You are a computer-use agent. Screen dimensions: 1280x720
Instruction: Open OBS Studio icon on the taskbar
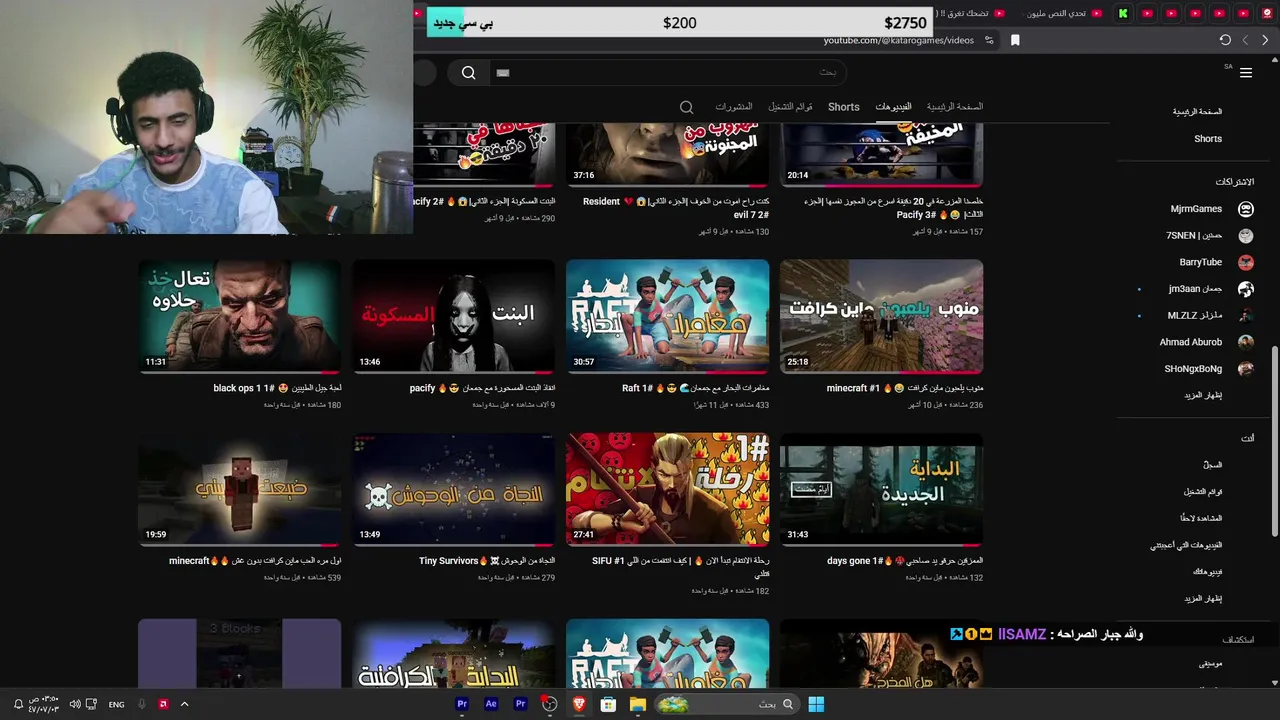(x=549, y=704)
